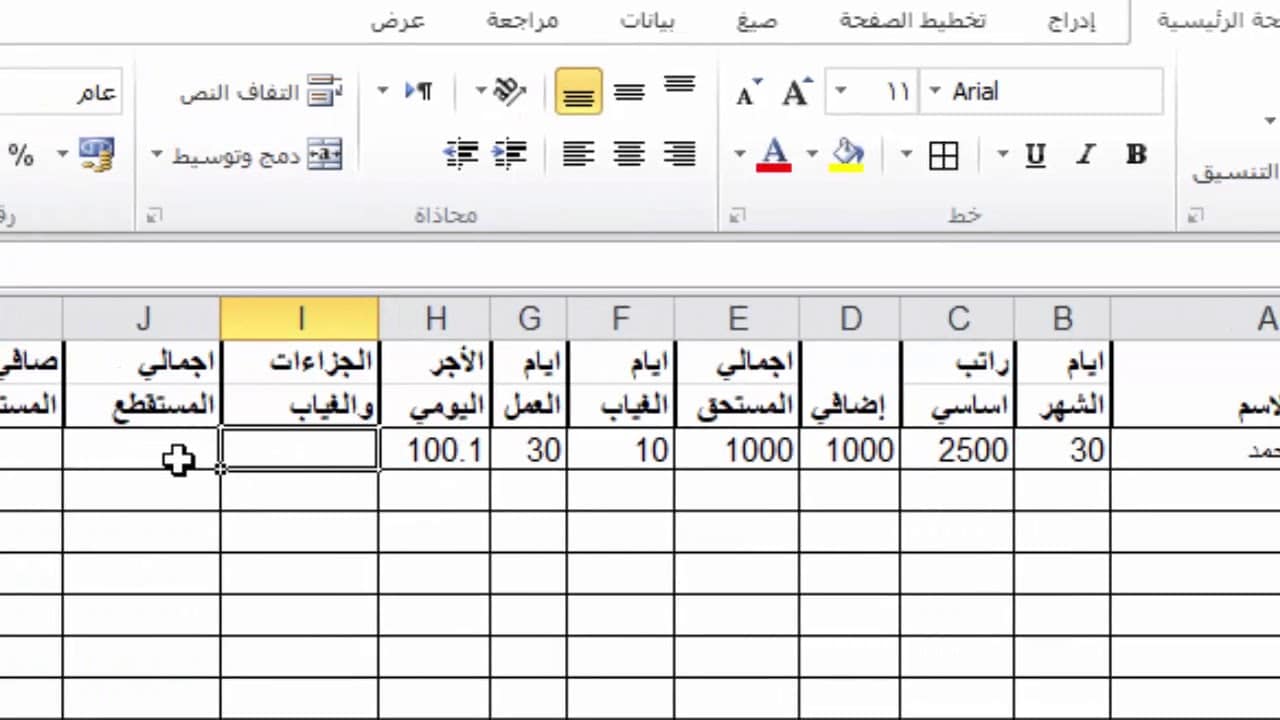The height and width of the screenshot is (720, 1280).
Task: Click the decrease font size icon
Action: [748, 92]
